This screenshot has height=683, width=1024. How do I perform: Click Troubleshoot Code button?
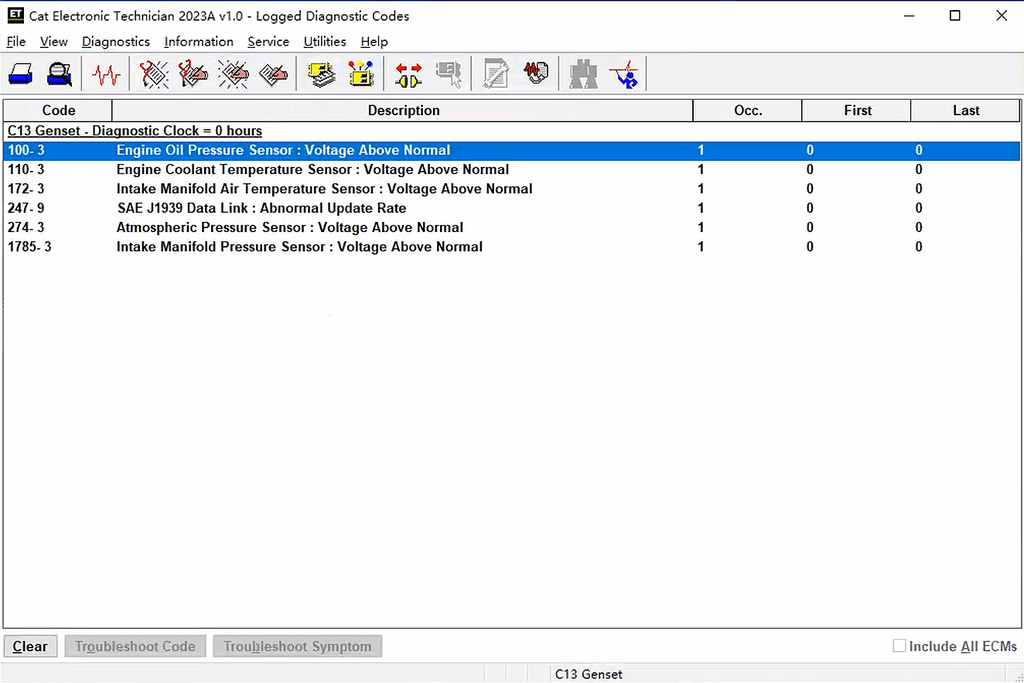coord(135,646)
